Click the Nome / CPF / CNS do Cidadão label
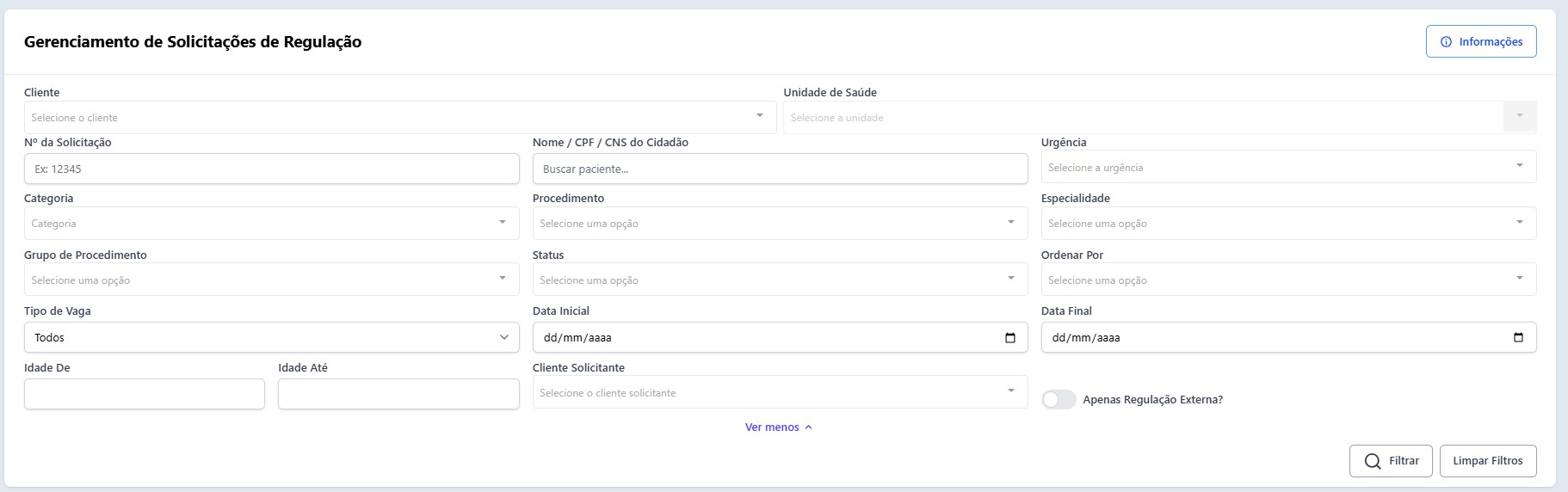Screen dimensions: 1568x492 (x=610, y=143)
